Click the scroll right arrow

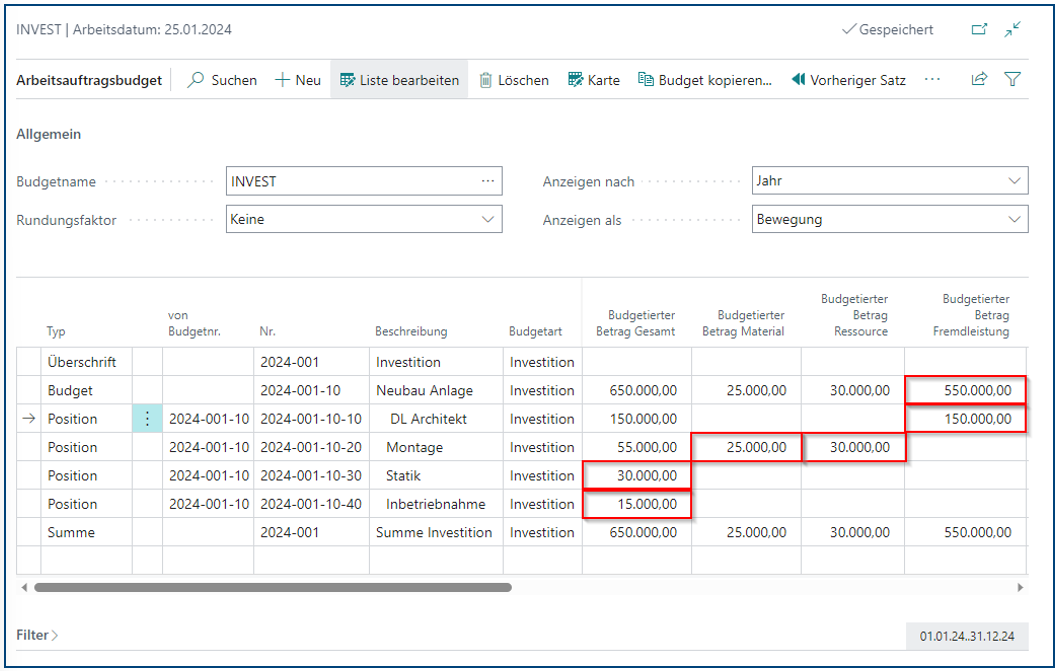coord(1020,587)
